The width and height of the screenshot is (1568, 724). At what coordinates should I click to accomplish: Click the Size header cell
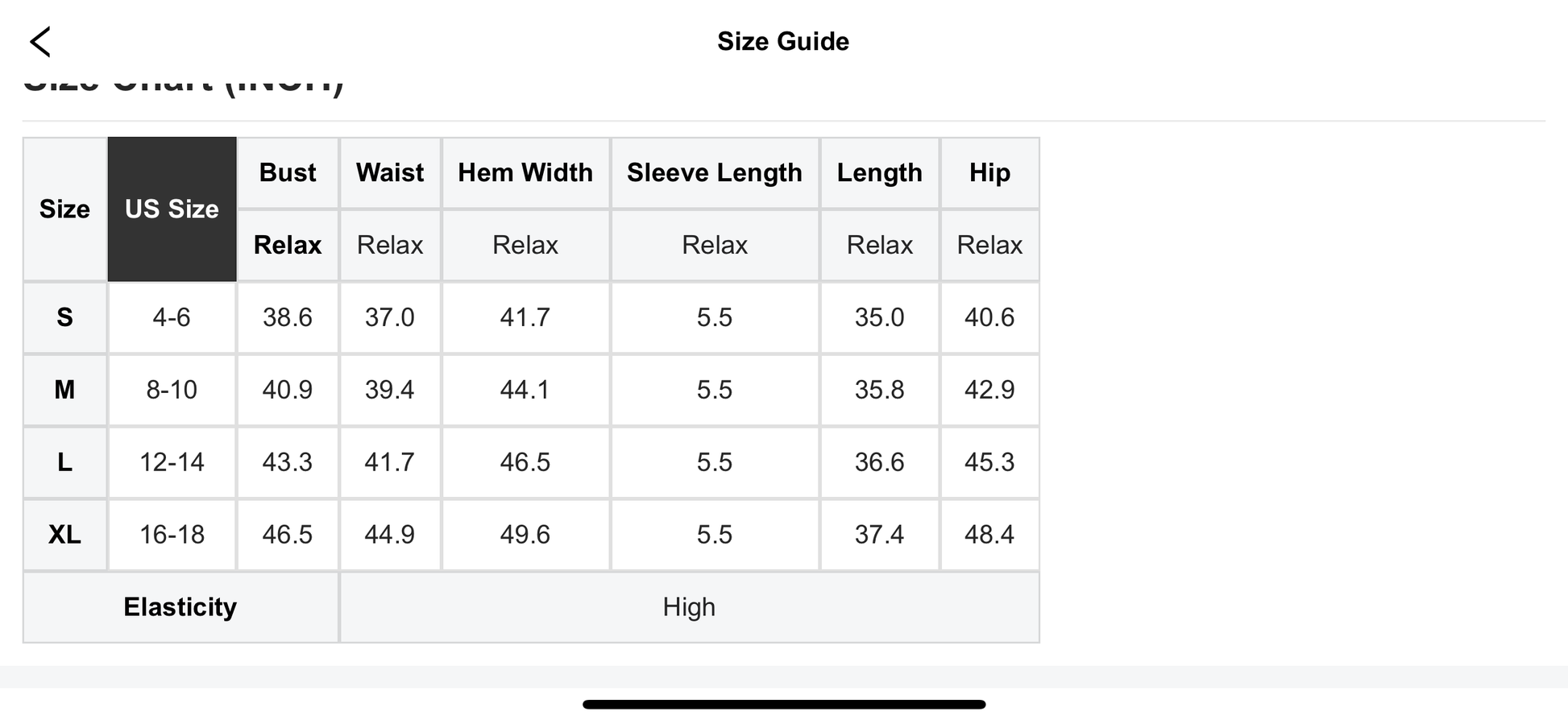coord(64,209)
